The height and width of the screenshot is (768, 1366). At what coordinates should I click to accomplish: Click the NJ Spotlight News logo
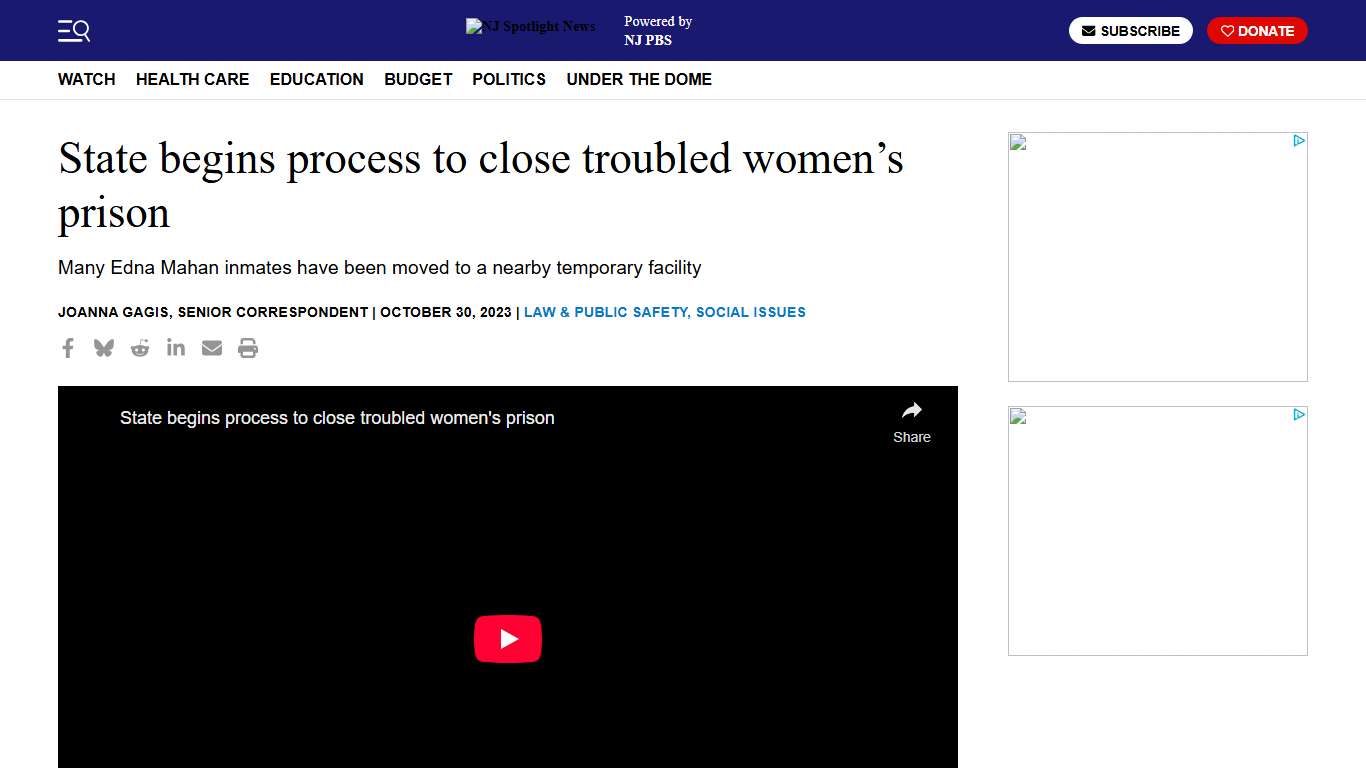(x=530, y=26)
